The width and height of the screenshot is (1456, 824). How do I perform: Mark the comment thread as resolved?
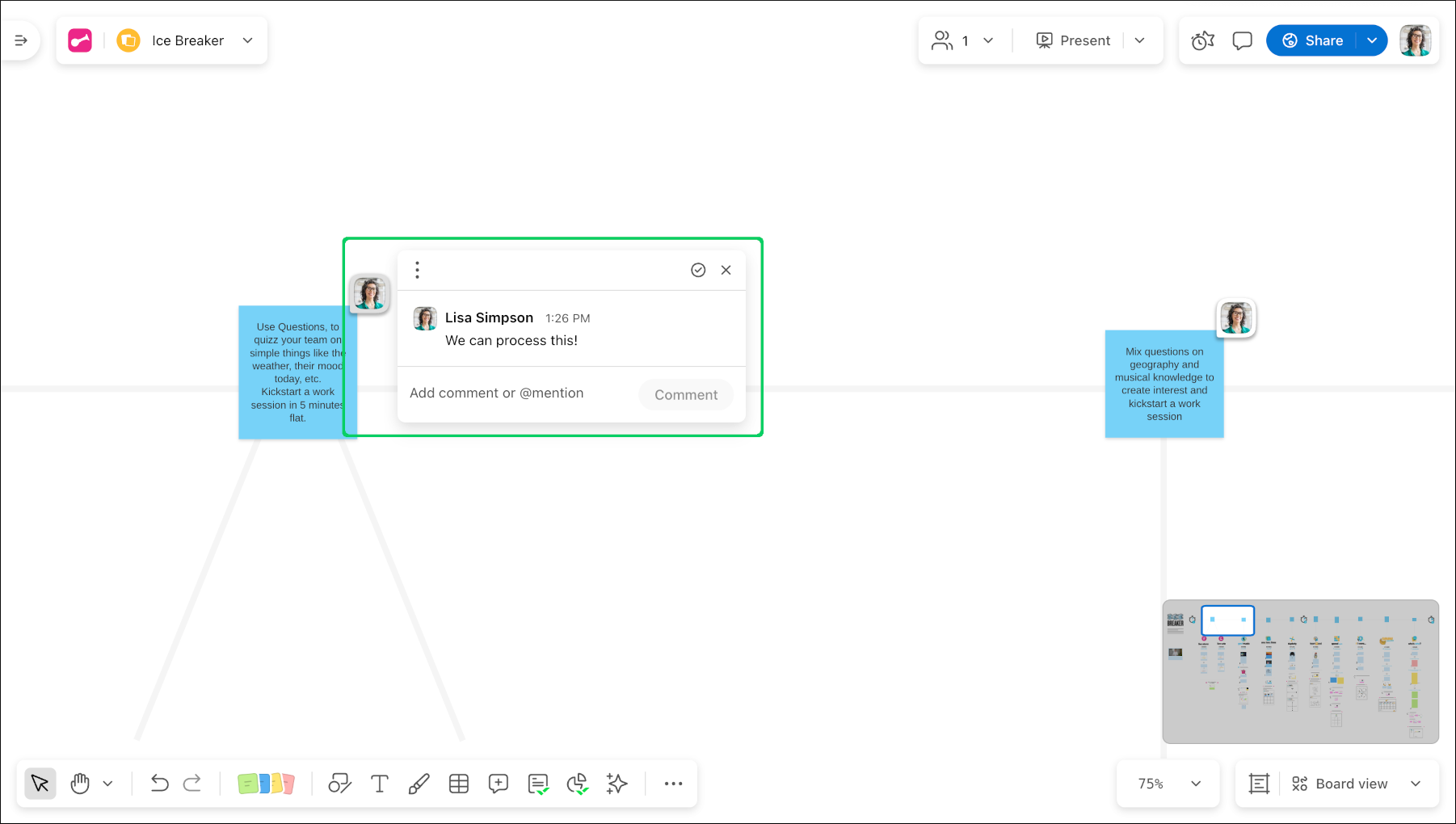(x=698, y=270)
